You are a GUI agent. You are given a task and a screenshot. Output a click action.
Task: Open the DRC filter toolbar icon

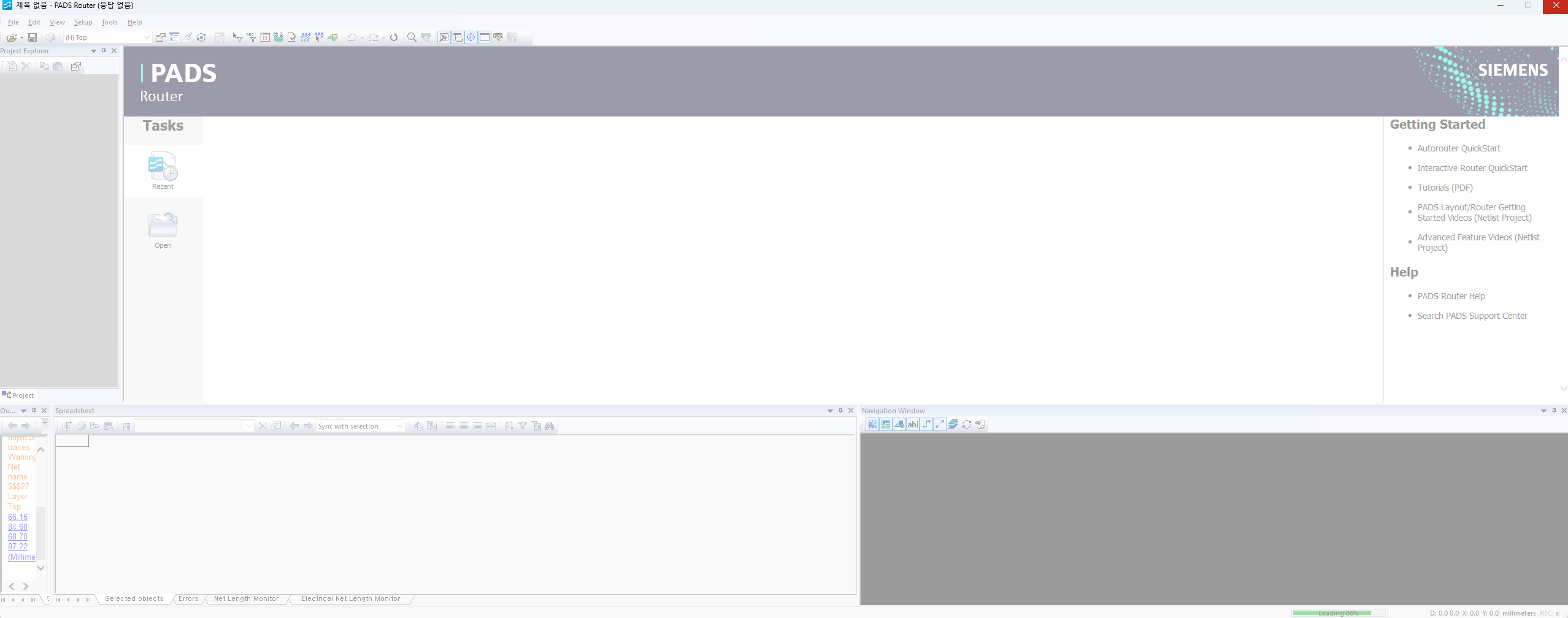[251, 37]
